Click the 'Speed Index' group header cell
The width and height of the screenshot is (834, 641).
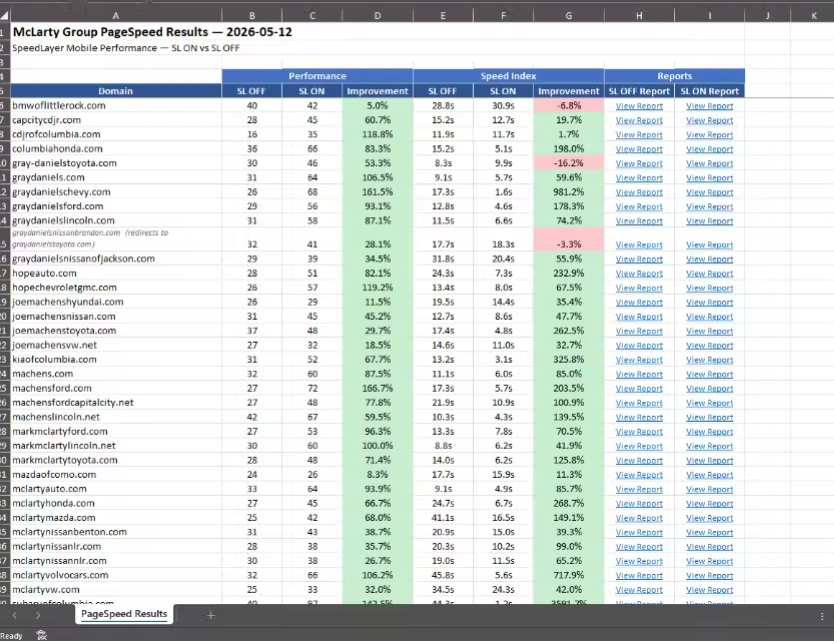coord(508,76)
